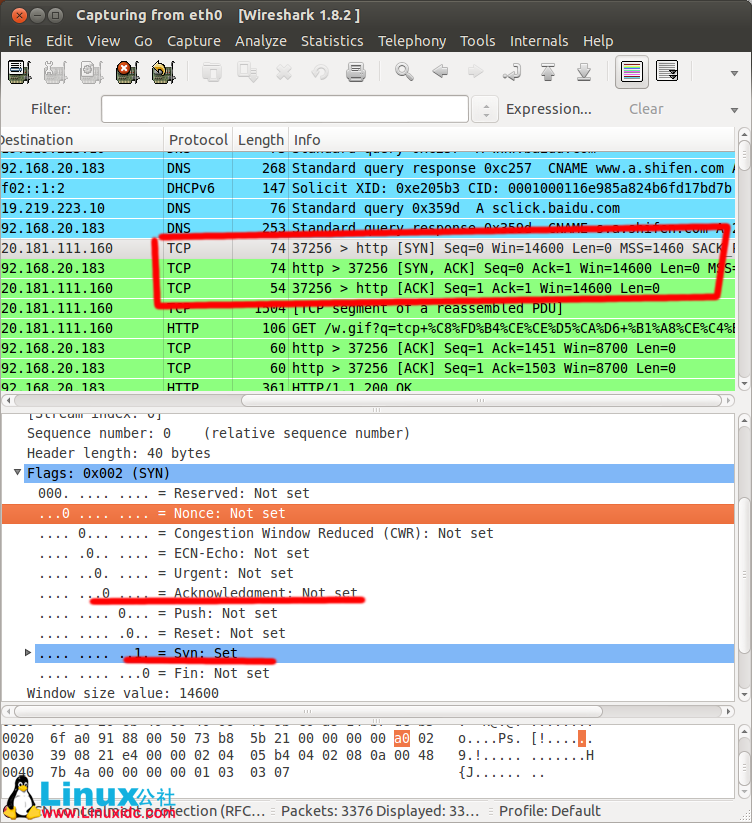This screenshot has height=823, width=752.
Task: Toggle auto scroll during live capture
Action: click(x=668, y=72)
